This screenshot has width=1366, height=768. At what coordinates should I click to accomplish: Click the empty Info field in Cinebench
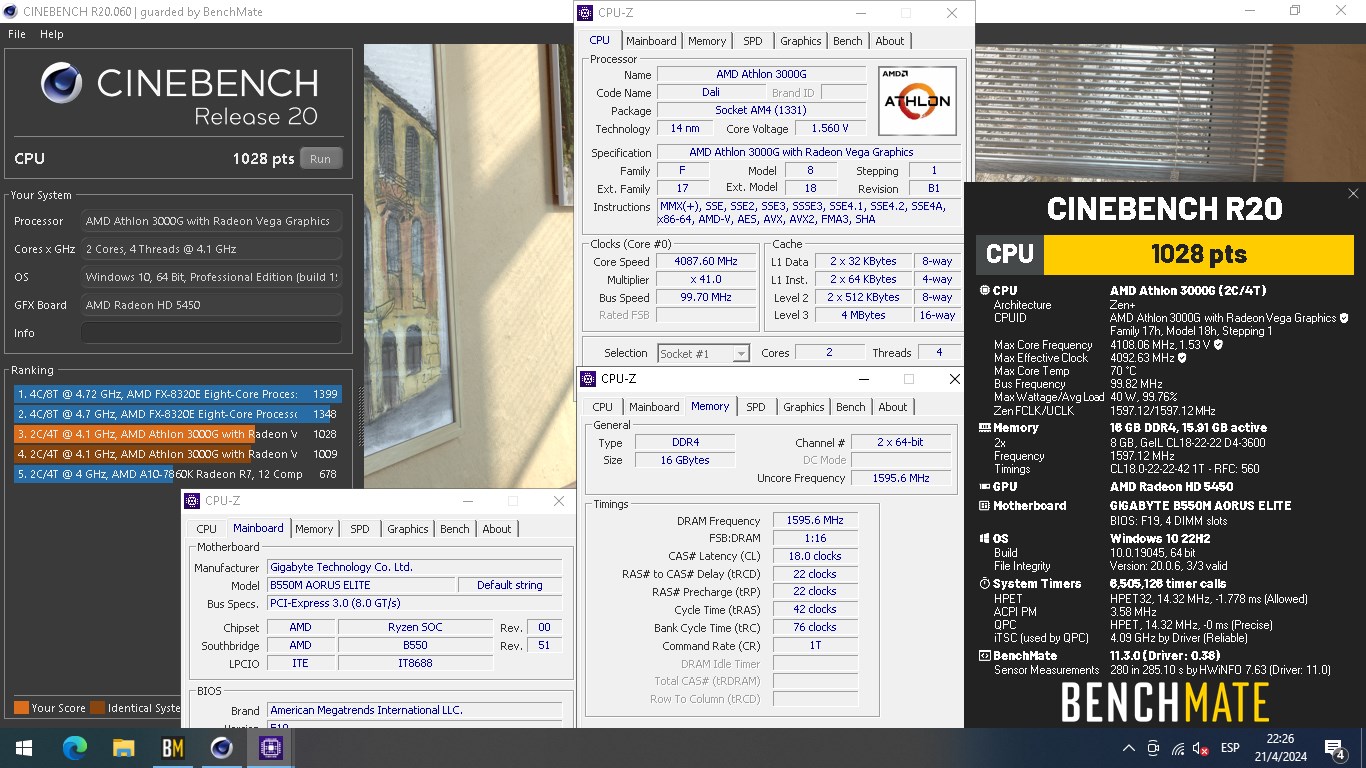pyautogui.click(x=211, y=333)
